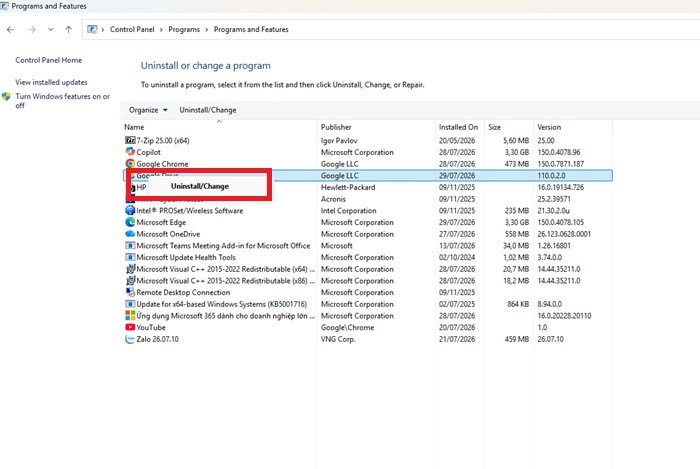Click the YouTube app icon
The width and height of the screenshot is (700, 469).
pyautogui.click(x=130, y=327)
